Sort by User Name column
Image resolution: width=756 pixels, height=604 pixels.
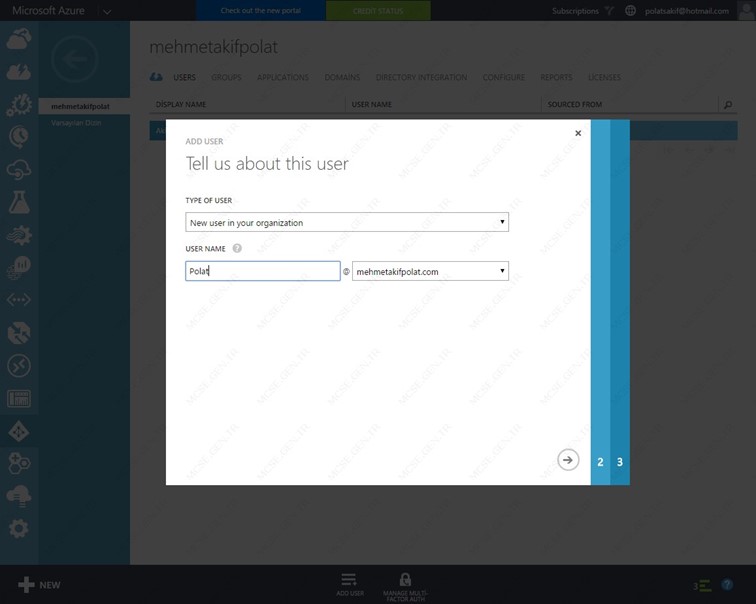point(371,104)
